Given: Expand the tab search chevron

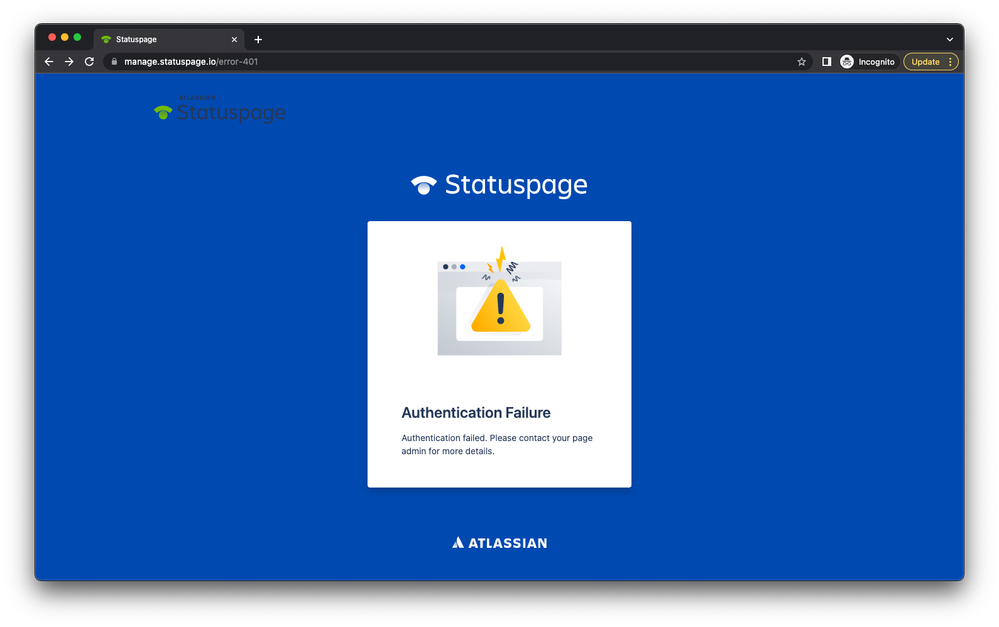Looking at the screenshot, I should [x=949, y=40].
